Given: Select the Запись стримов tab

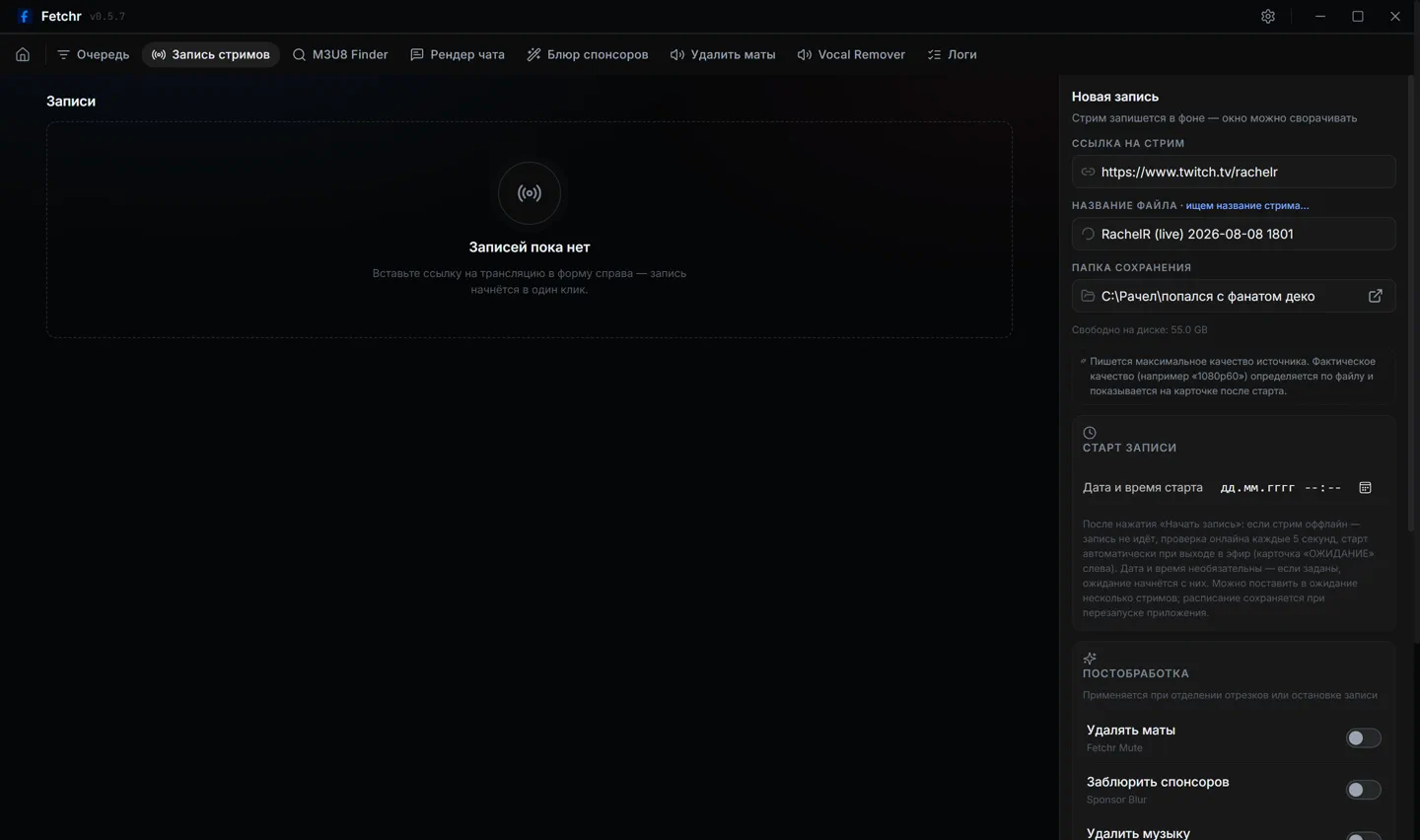Looking at the screenshot, I should pos(211,54).
